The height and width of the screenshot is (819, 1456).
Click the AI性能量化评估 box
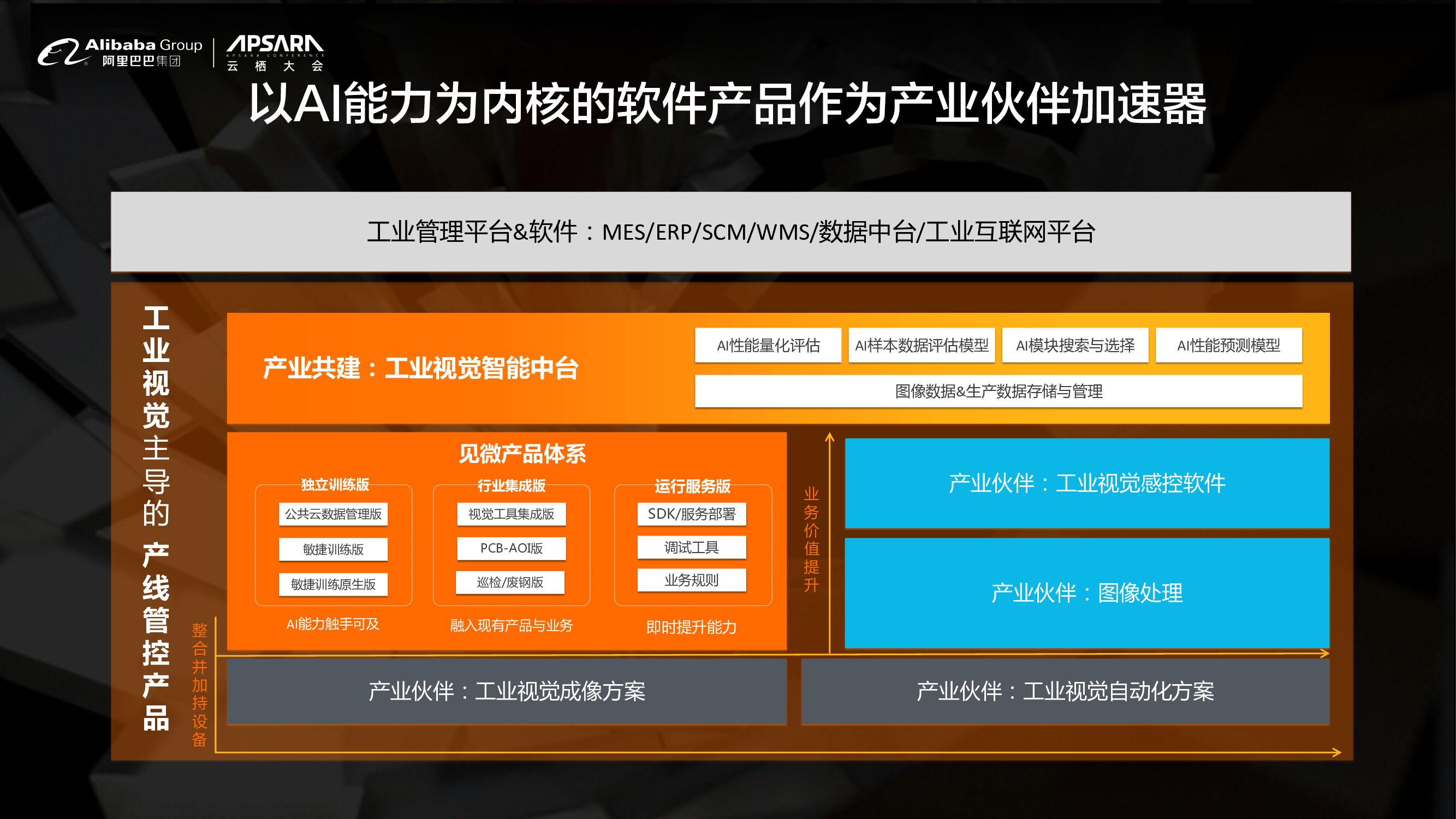pyautogui.click(x=768, y=346)
